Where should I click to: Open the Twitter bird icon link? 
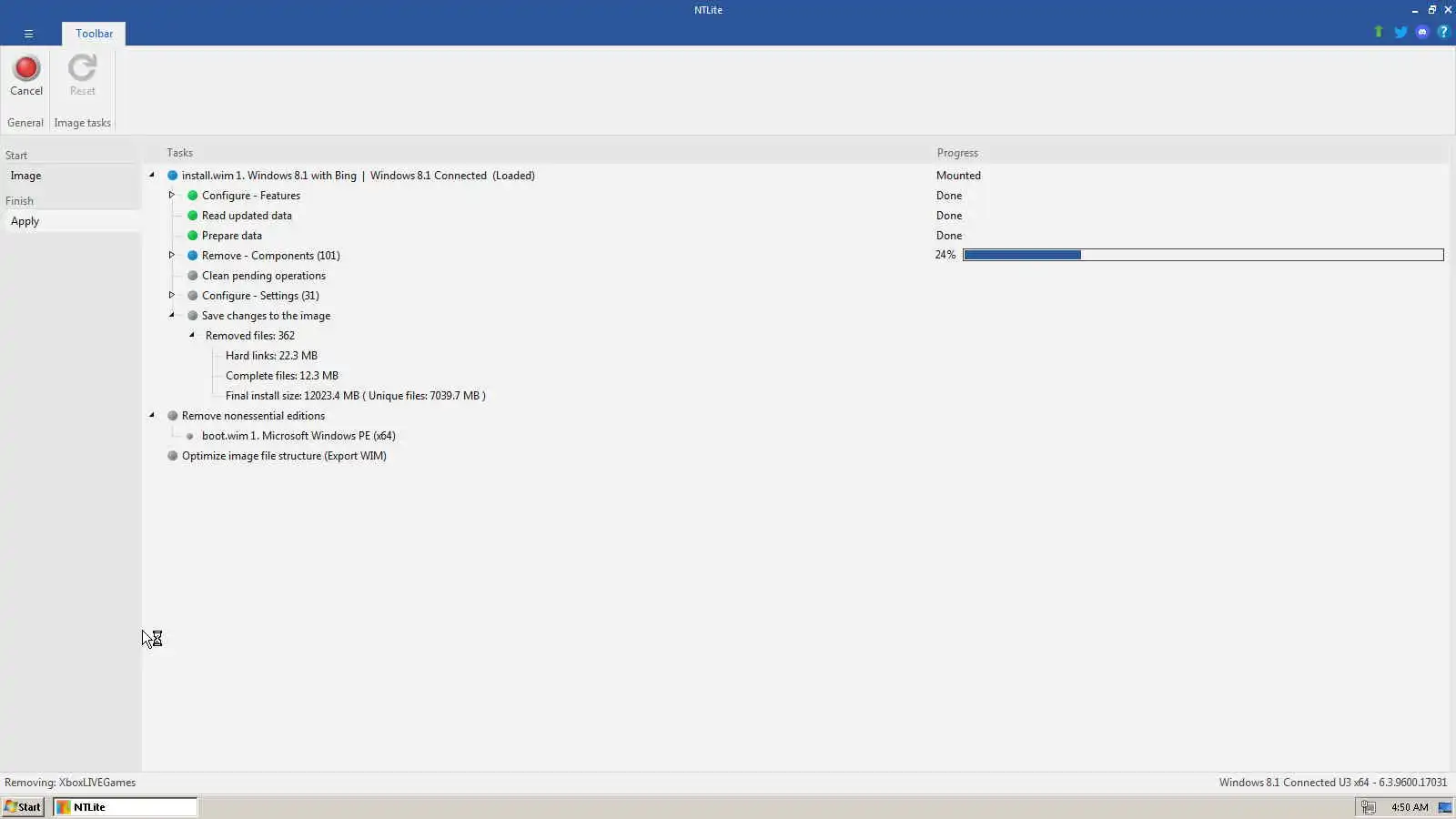click(x=1400, y=32)
